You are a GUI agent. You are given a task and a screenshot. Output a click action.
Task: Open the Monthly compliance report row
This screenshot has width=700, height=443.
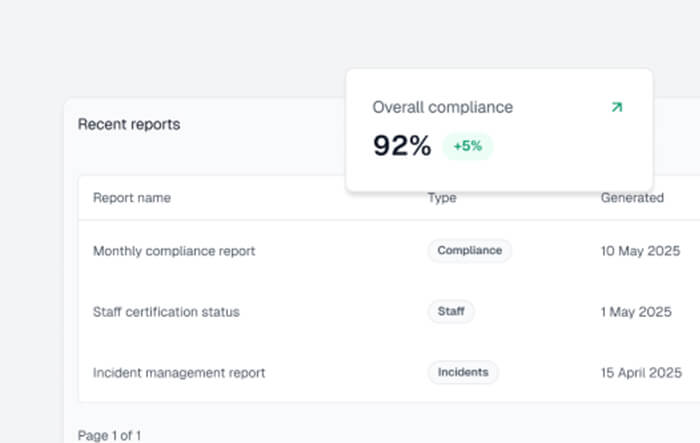(389, 251)
